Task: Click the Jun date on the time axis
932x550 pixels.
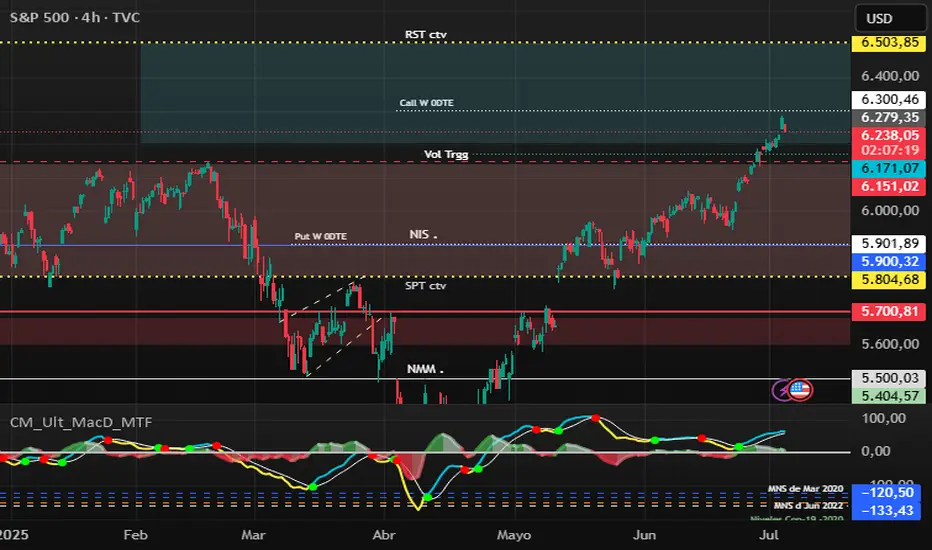Action: click(x=644, y=535)
